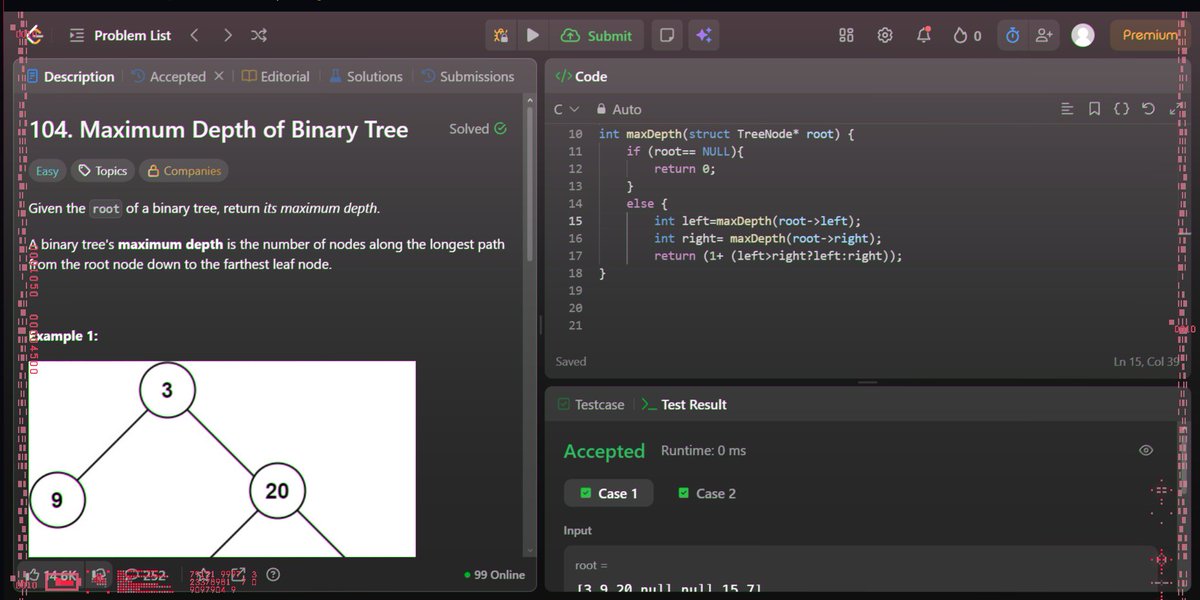Open the Problem List panel
The height and width of the screenshot is (600, 1200).
[x=120, y=35]
